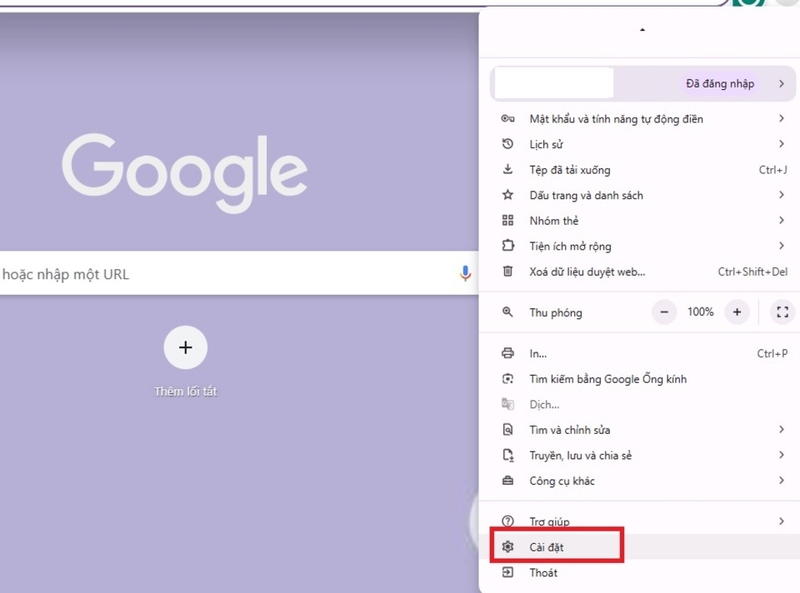Click the exit icon beside Thoát
800x593 pixels.
click(x=508, y=572)
